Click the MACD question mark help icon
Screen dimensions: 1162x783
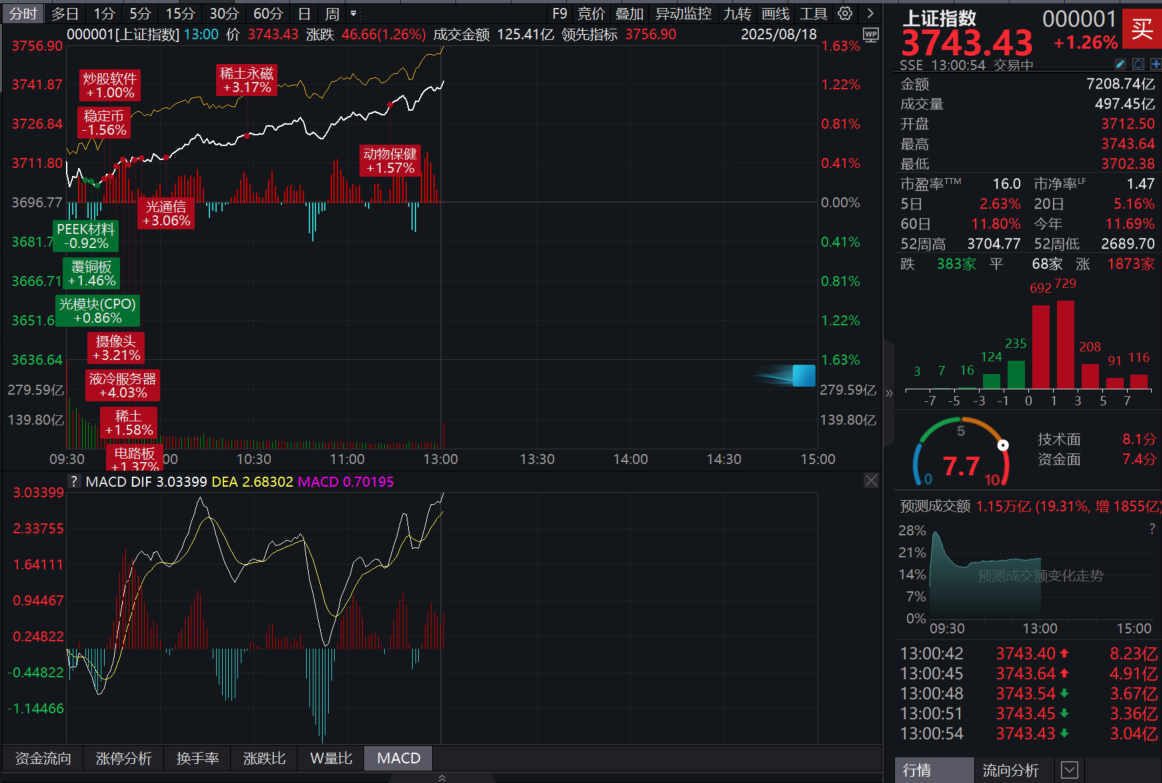73,481
